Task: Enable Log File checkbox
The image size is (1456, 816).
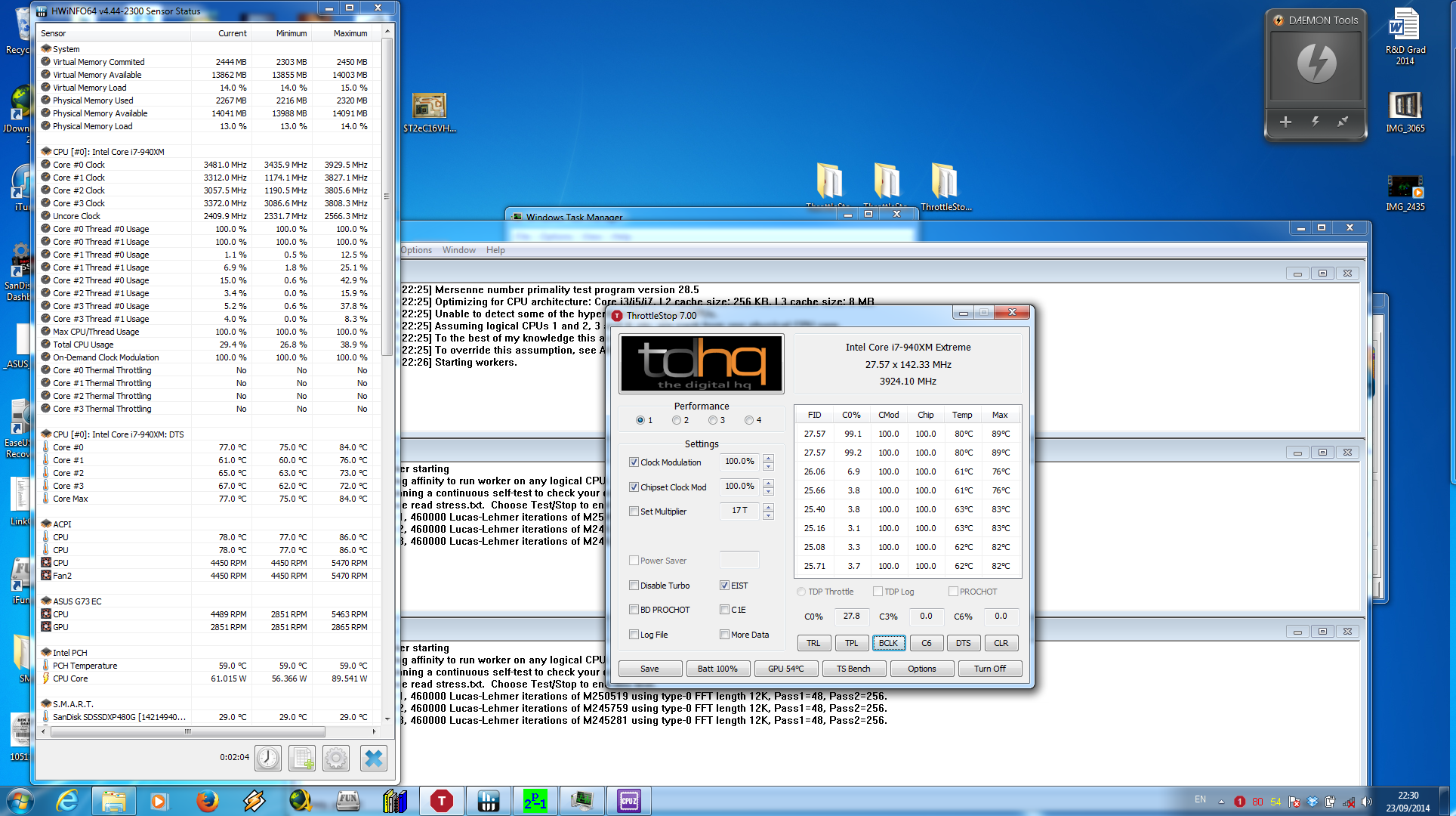Action: [634, 635]
